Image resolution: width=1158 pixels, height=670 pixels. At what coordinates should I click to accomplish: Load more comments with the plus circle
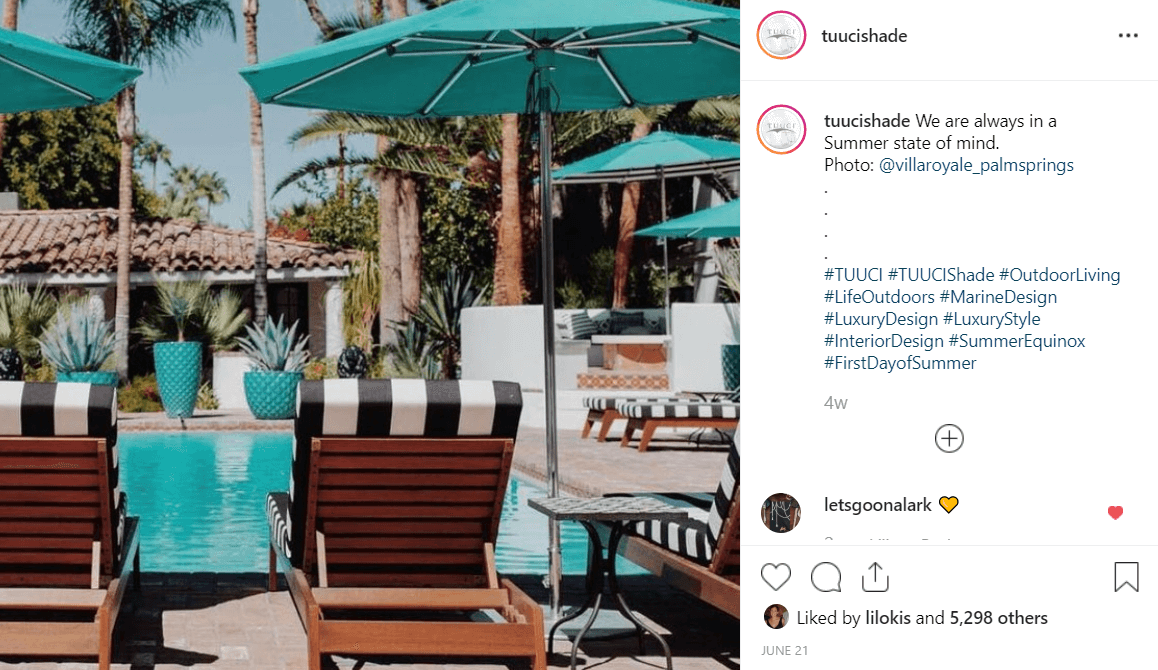pyautogui.click(x=949, y=438)
